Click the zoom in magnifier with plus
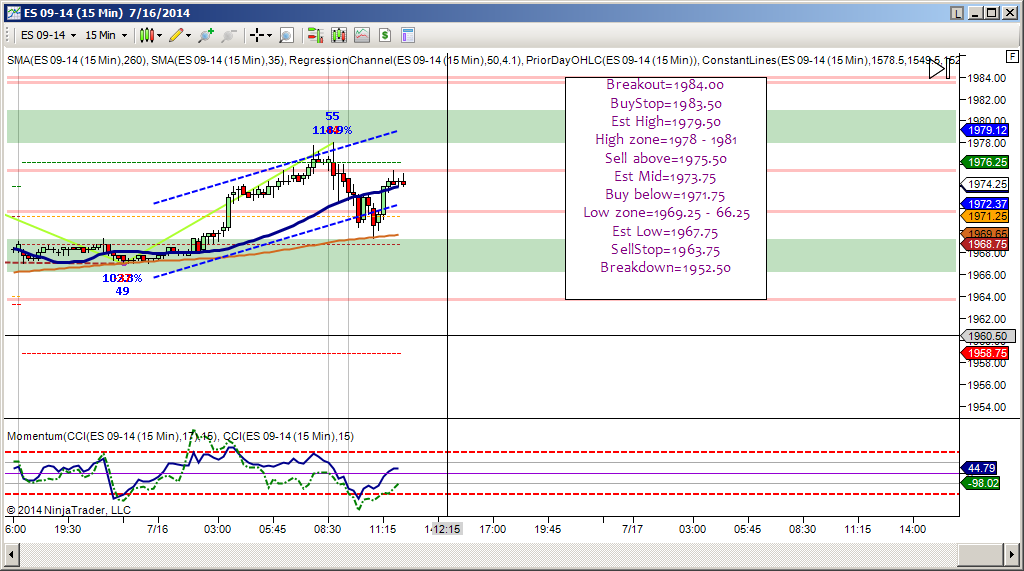The image size is (1024, 571). point(206,35)
